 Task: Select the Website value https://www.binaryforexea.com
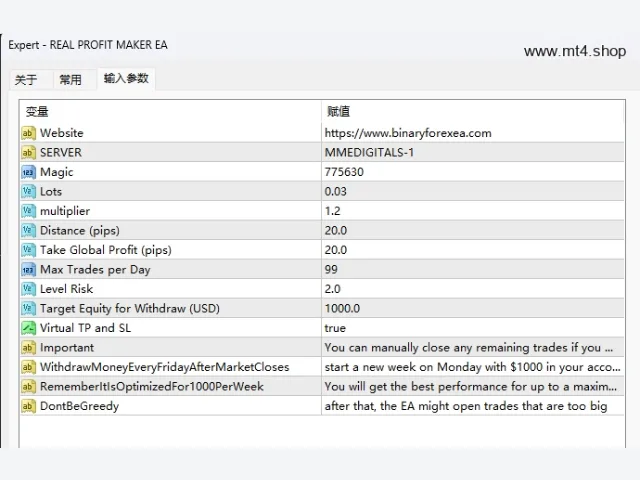point(408,133)
